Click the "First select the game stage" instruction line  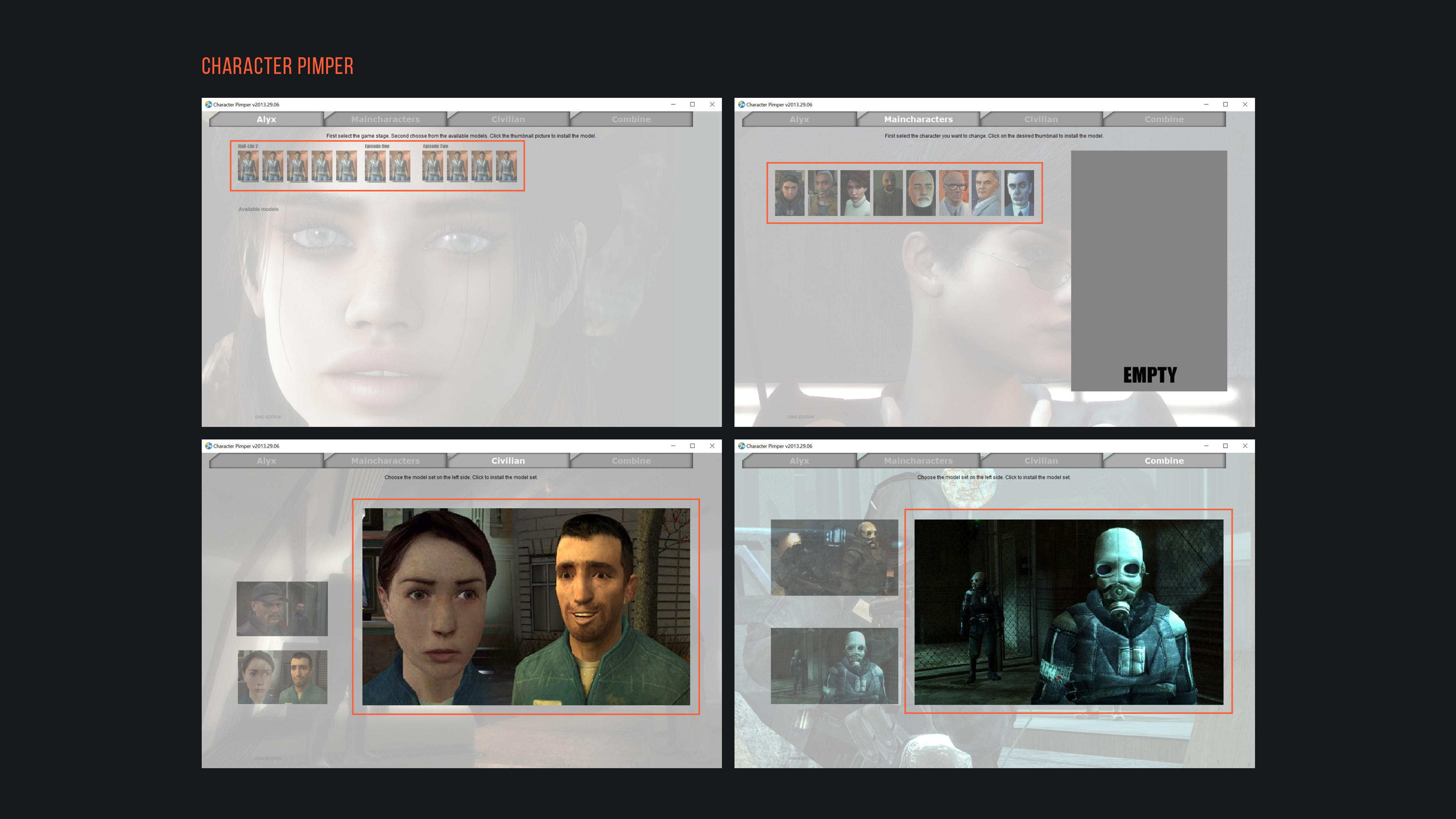461,136
